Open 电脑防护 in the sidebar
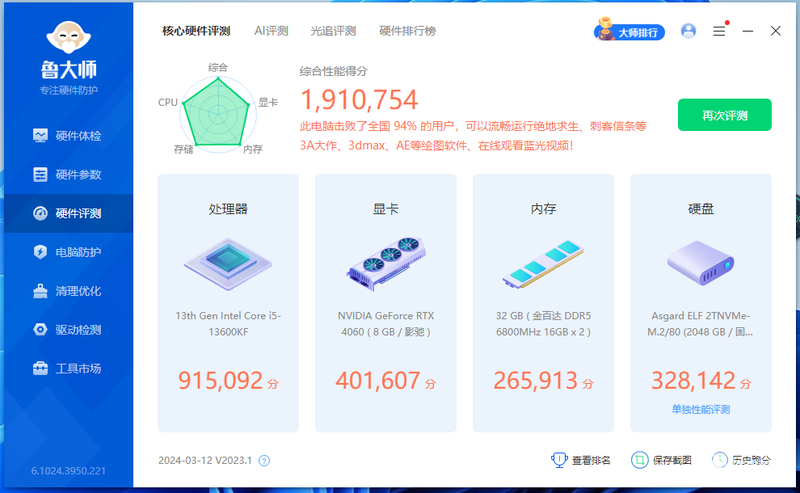This screenshot has width=800, height=493. pos(68,252)
